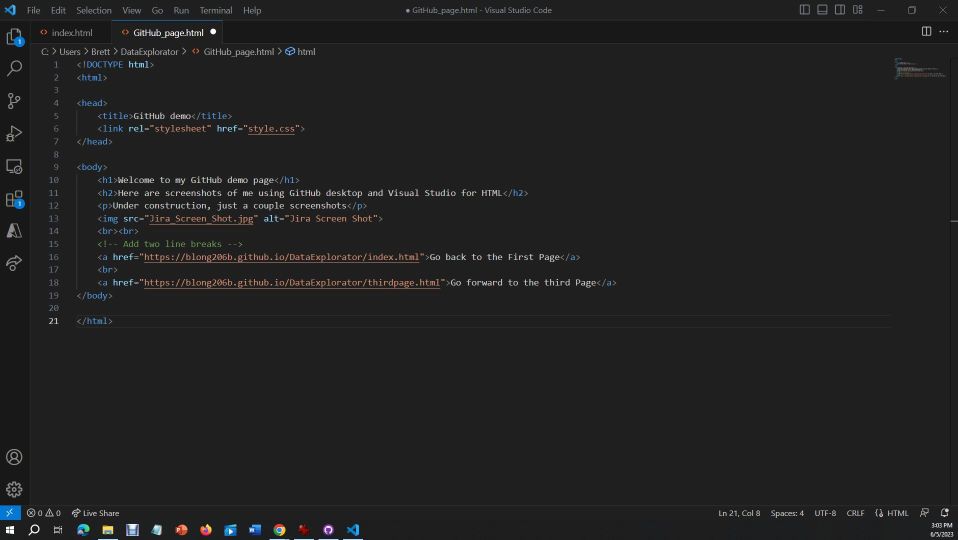Open Google Chrome from taskbar
Viewport: 958px width, 540px height.
click(279, 530)
